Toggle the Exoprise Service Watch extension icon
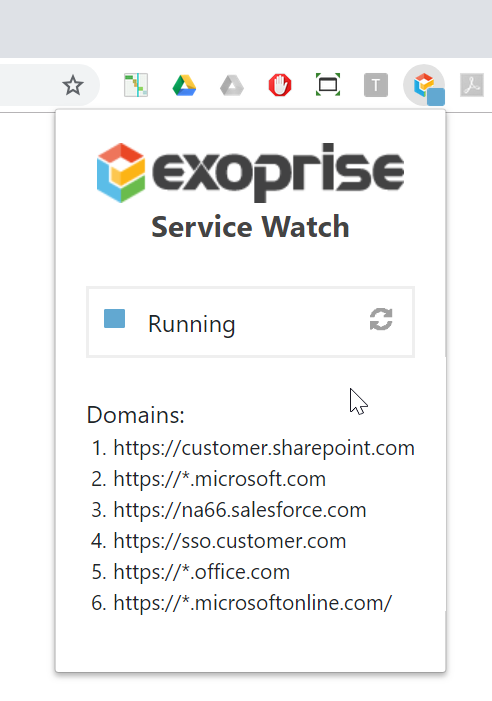 click(x=424, y=85)
